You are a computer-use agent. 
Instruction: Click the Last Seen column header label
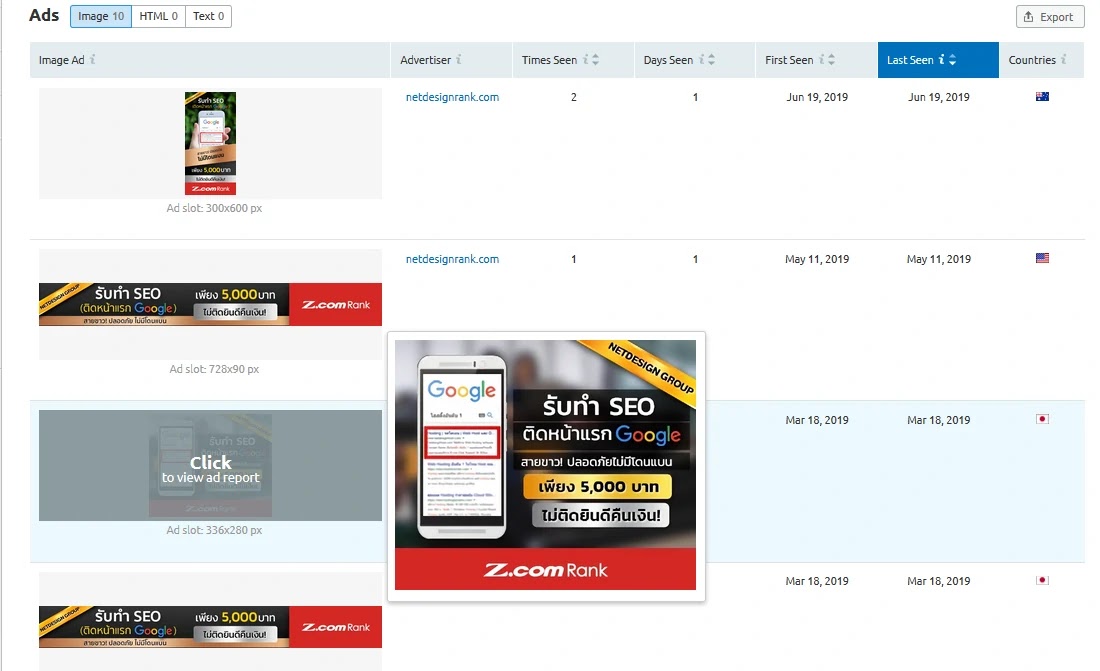910,60
